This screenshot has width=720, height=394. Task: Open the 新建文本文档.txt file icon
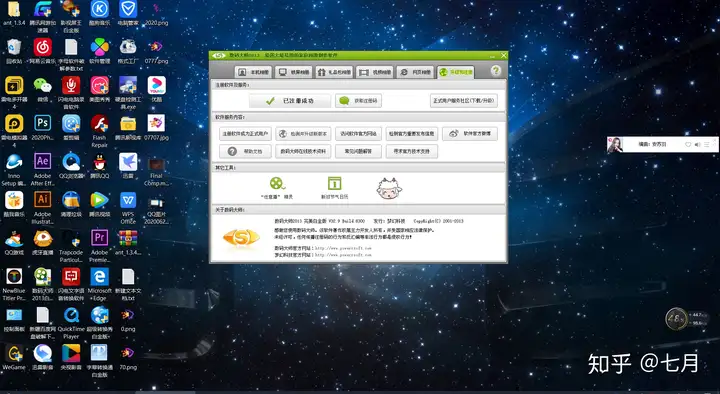[128, 277]
